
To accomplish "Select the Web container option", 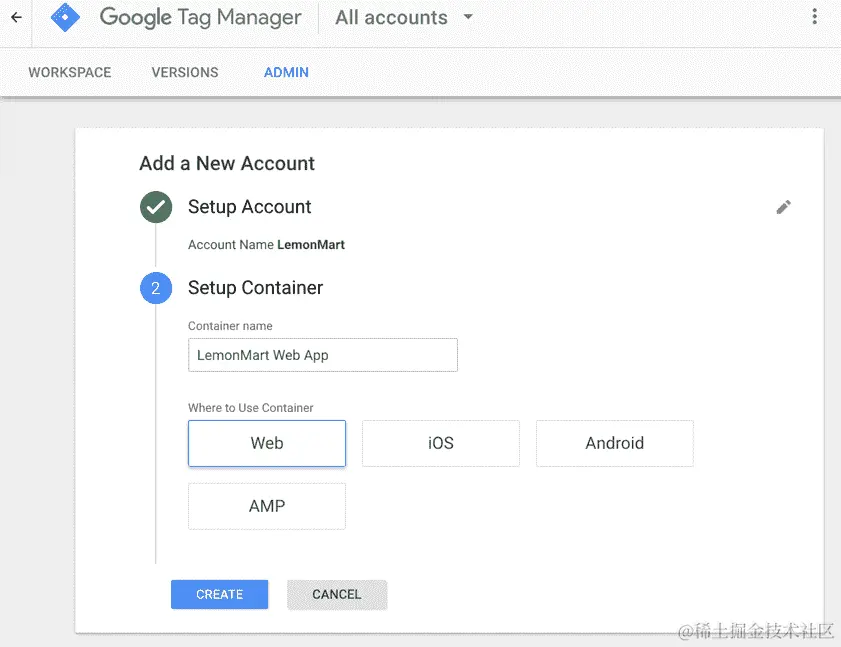I will pos(267,443).
